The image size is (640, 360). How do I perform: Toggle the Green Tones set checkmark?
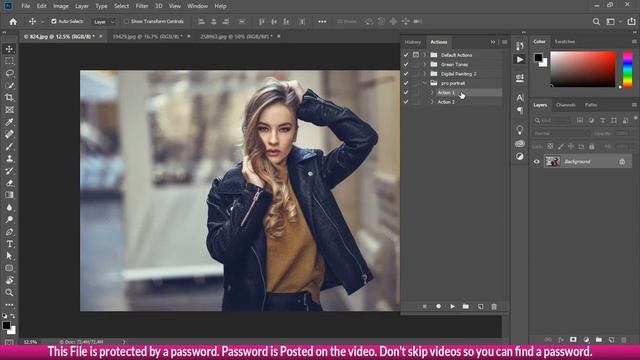[x=406, y=64]
